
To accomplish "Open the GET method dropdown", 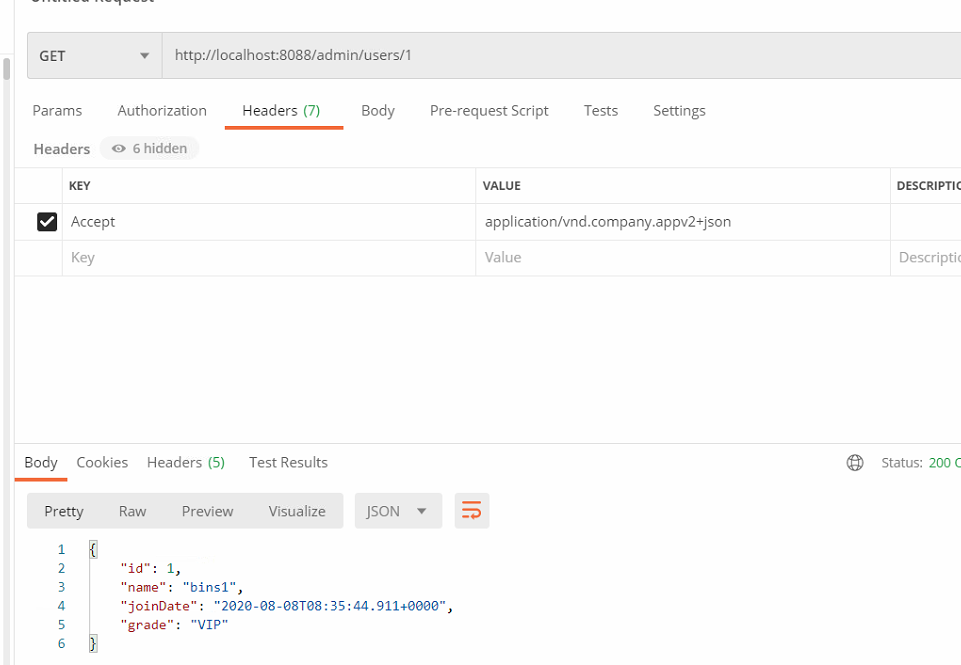I will 95,56.
